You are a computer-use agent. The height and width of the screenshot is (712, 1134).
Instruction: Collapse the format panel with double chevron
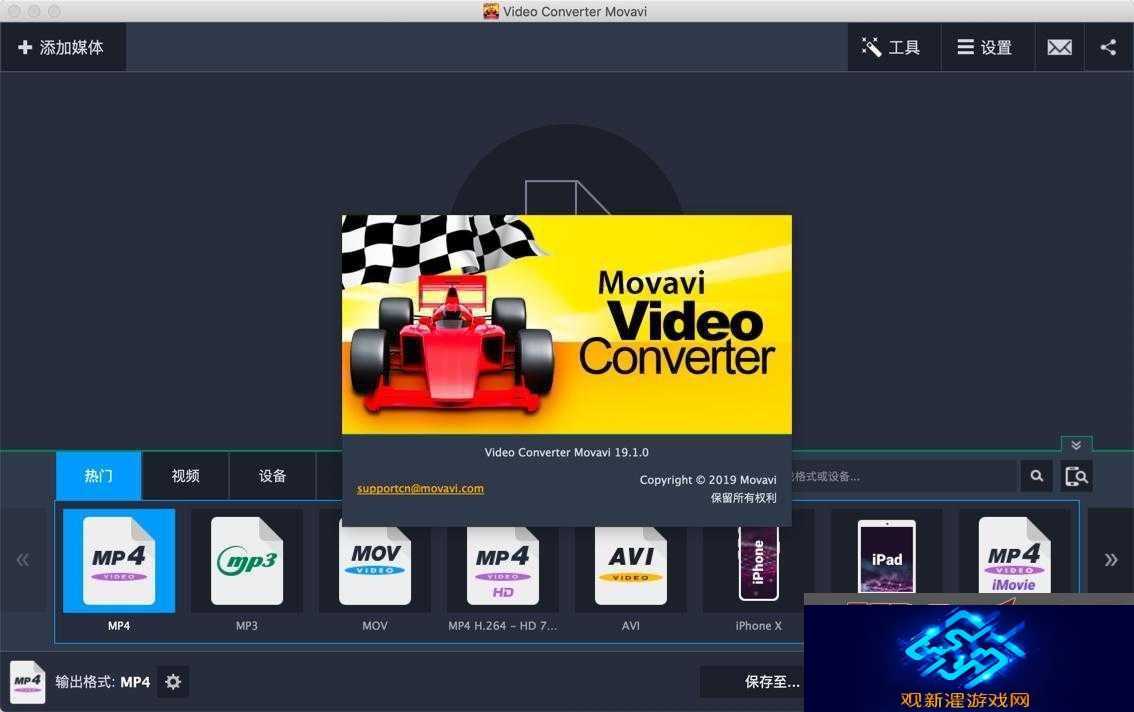[1076, 445]
